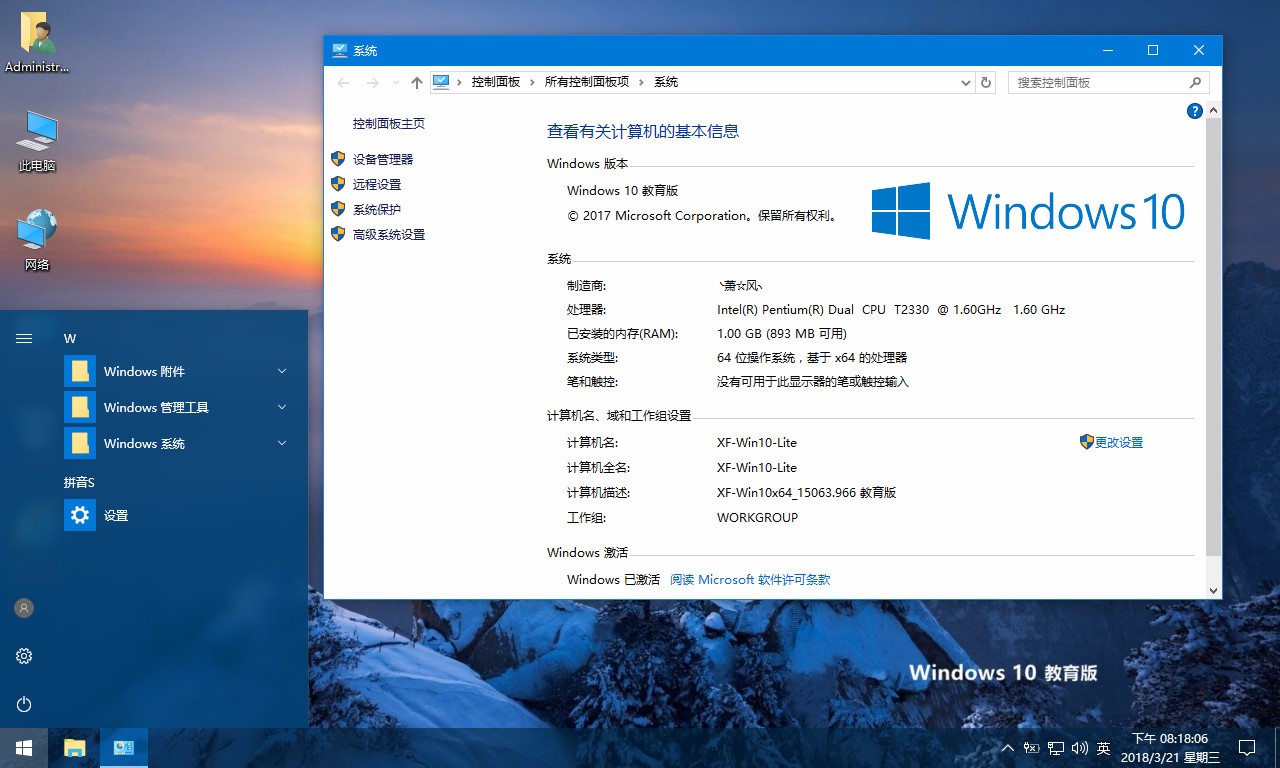Click the scrollbar up arrow

click(x=1214, y=111)
